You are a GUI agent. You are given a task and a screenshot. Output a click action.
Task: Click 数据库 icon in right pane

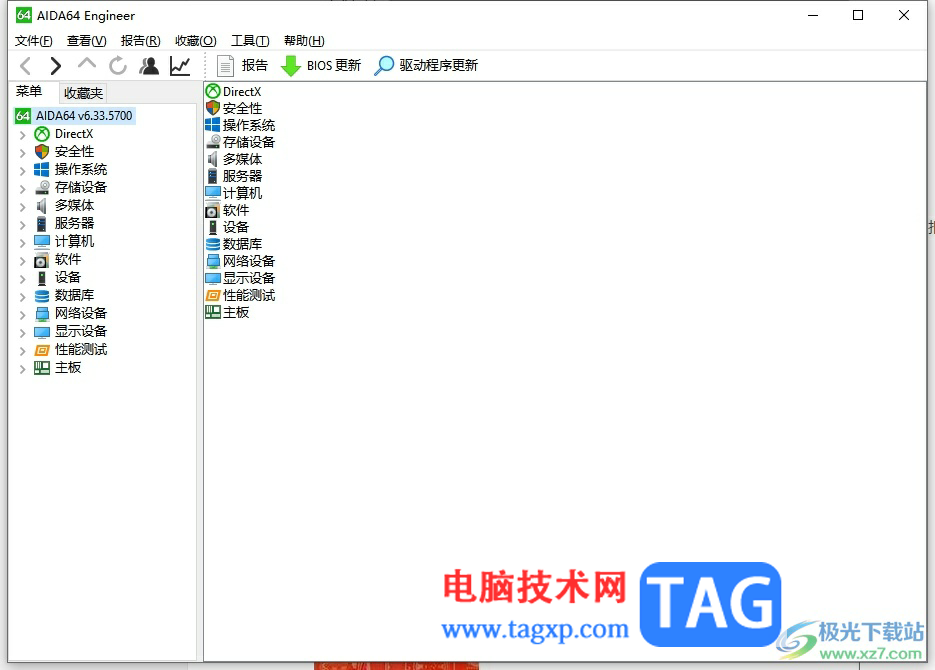click(213, 244)
